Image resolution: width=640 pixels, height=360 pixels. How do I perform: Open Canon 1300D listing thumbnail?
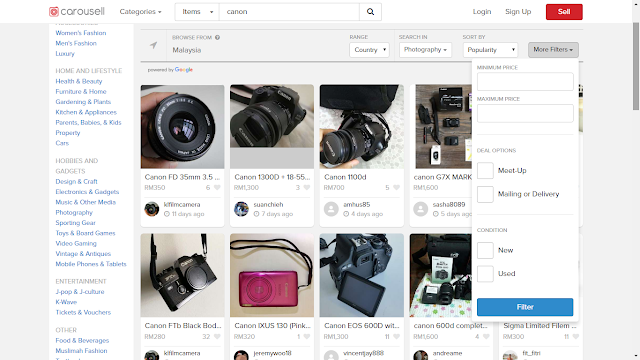click(x=272, y=127)
